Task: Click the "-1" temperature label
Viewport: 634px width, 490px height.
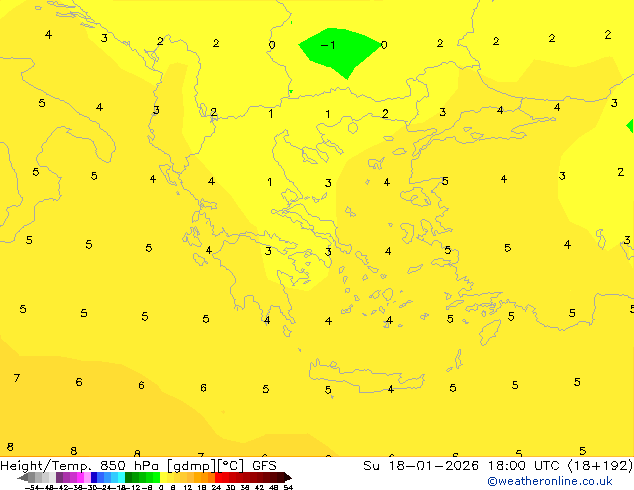Action: [328, 44]
